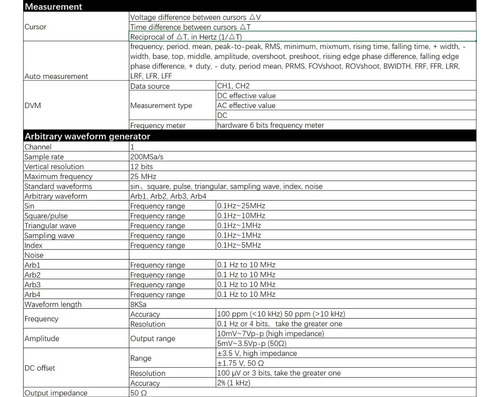Click the Sin row label
The width and height of the screenshot is (500, 397).
click(76, 206)
